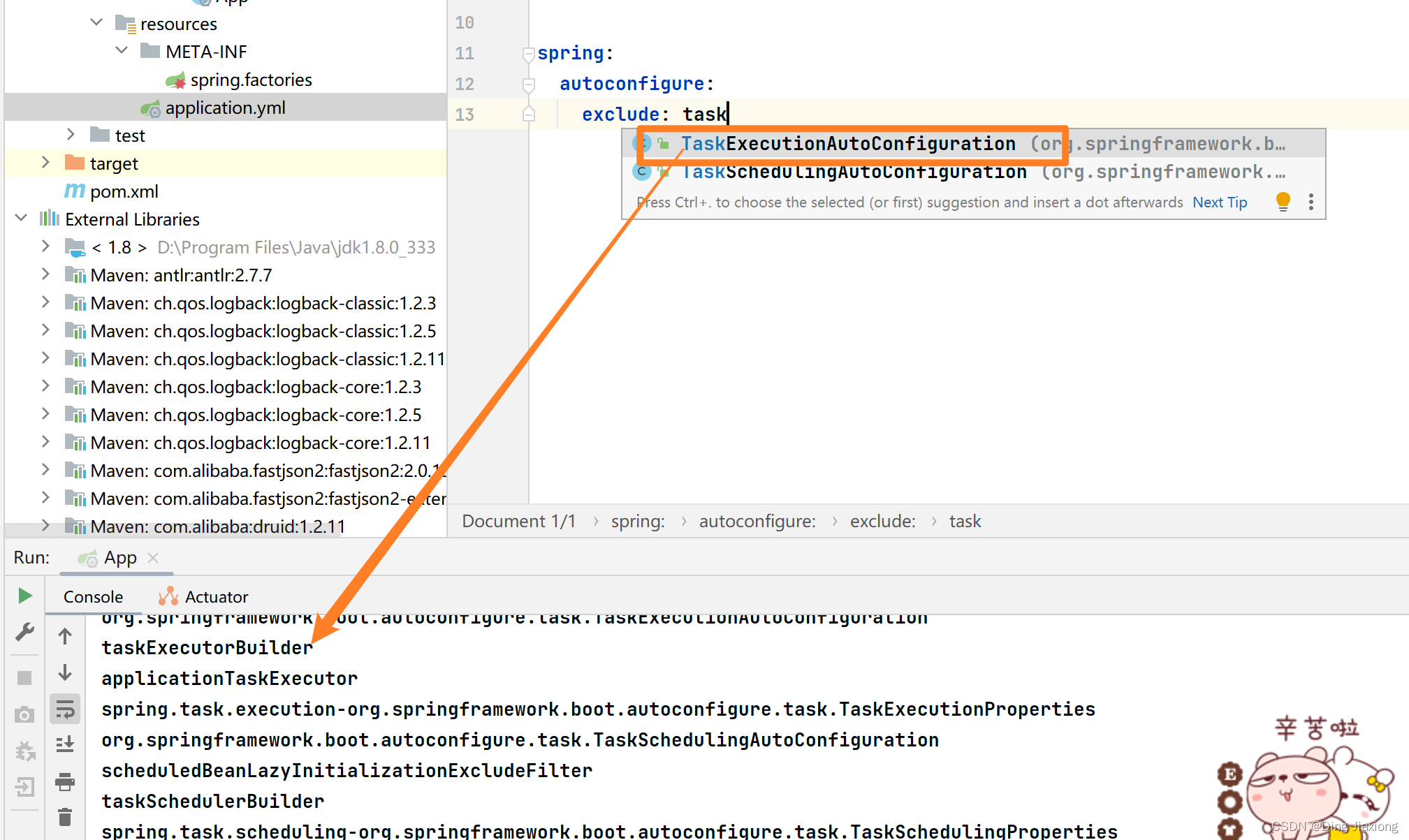Image resolution: width=1409 pixels, height=840 pixels.
Task: Click the green Run (rerun) icon
Action: coord(24,596)
